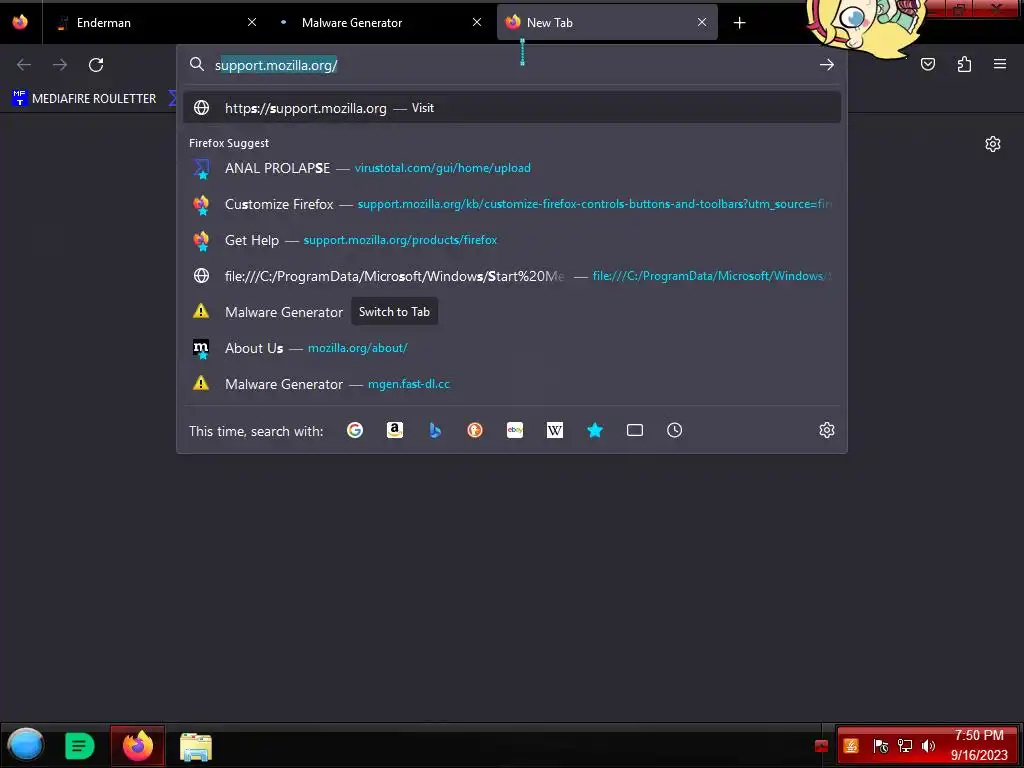Close the New Tab tab
The image size is (1024, 768).
[x=702, y=22]
